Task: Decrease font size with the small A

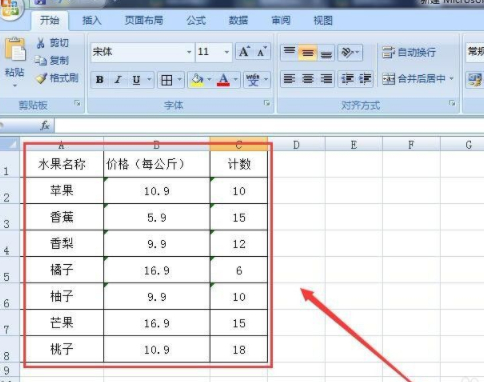Action: [x=261, y=52]
